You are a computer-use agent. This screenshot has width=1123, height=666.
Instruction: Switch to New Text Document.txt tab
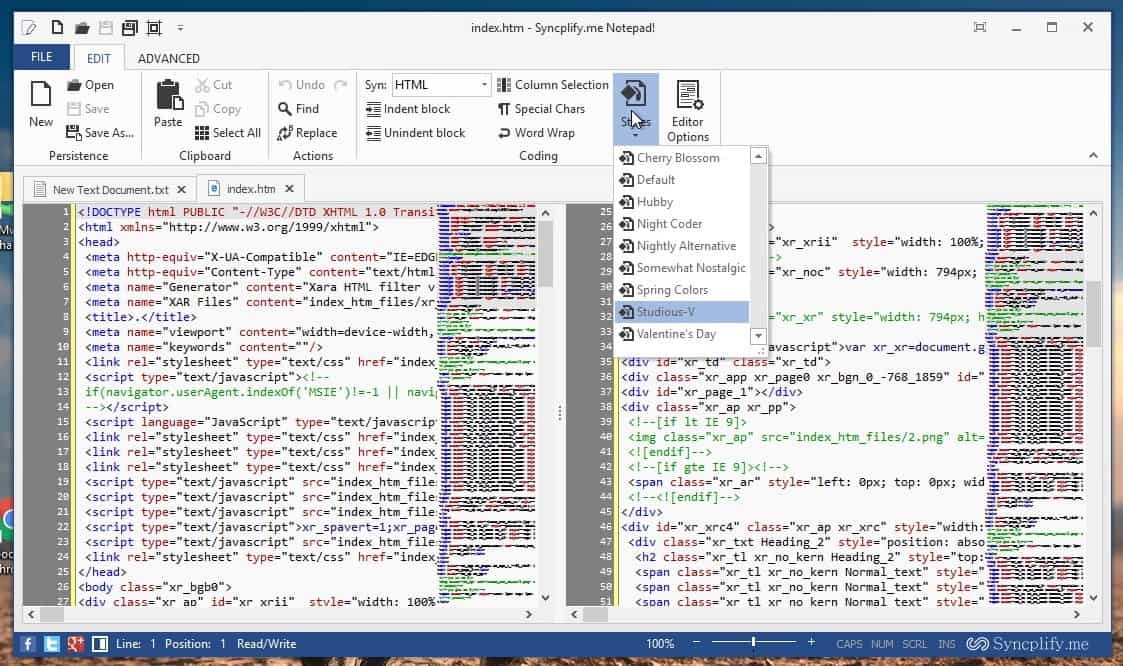pos(110,190)
